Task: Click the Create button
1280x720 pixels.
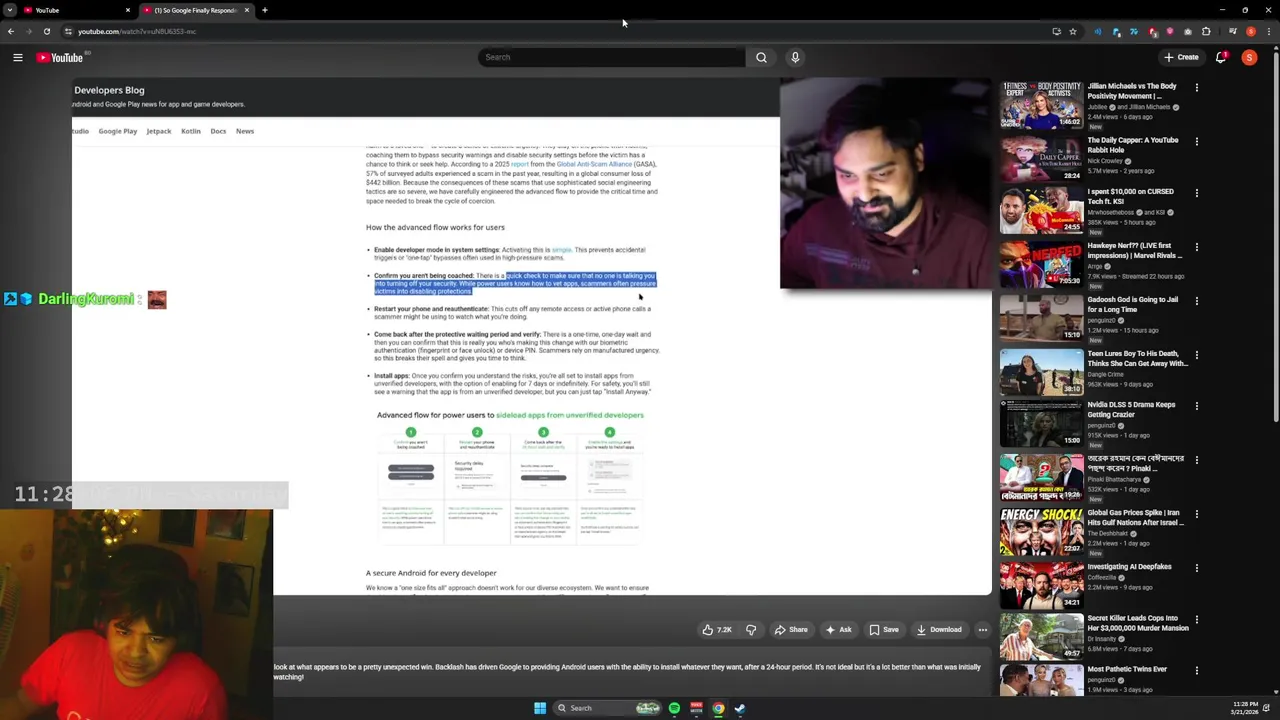Action: click(1181, 57)
